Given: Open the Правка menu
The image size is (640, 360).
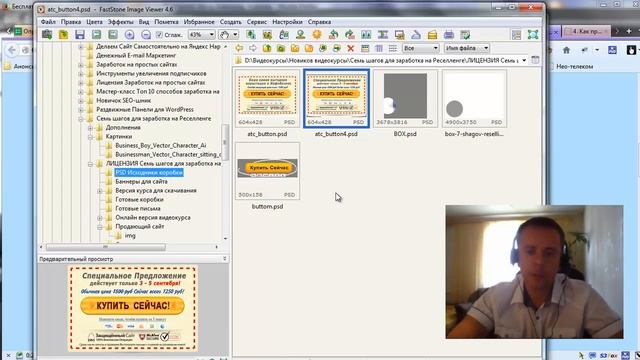Looking at the screenshot, I should tap(71, 22).
